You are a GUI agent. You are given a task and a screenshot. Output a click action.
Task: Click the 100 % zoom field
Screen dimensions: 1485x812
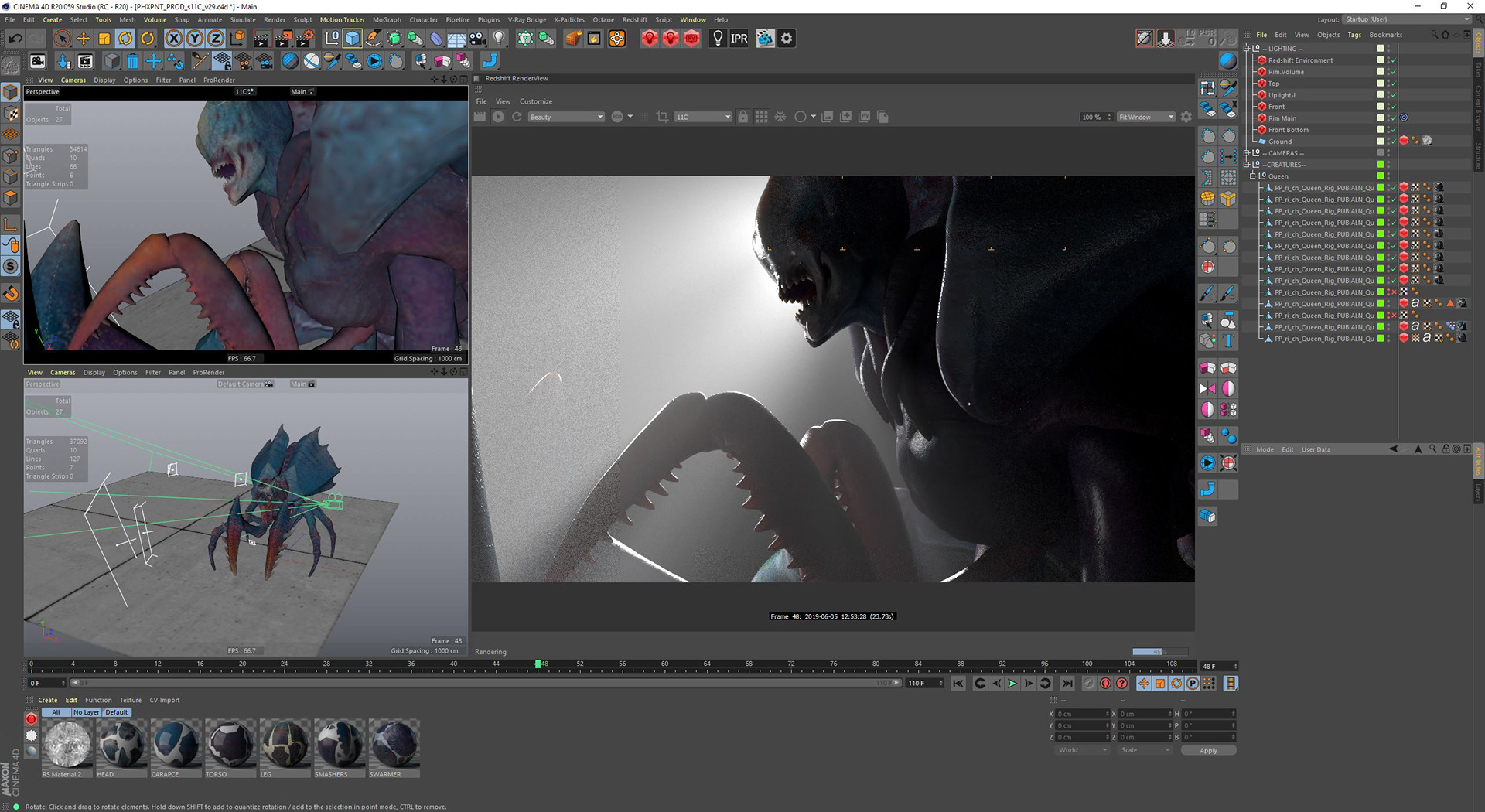[1097, 117]
